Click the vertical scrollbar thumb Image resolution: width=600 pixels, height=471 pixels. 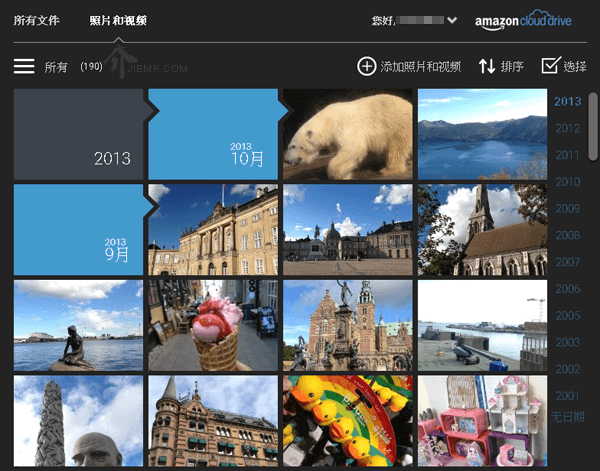[593, 126]
